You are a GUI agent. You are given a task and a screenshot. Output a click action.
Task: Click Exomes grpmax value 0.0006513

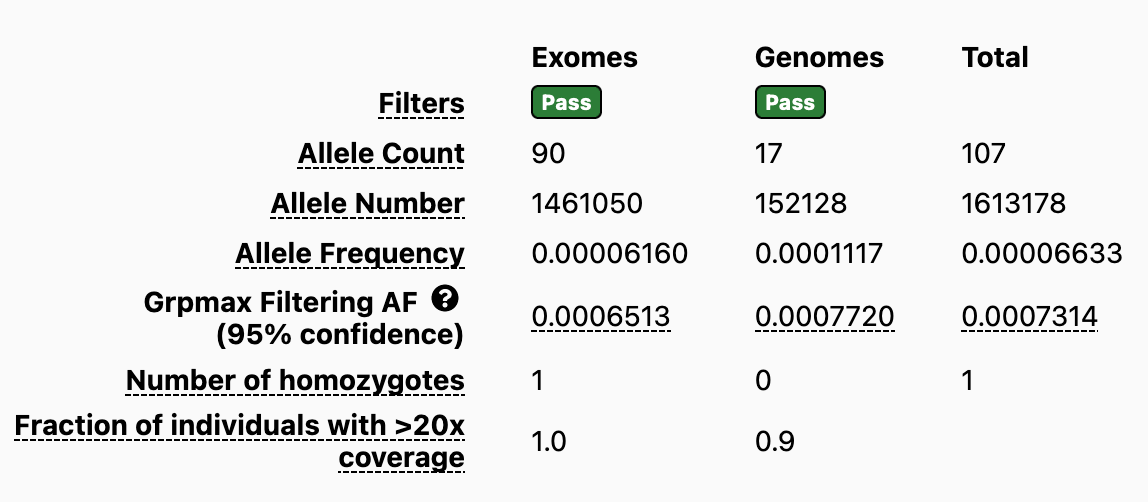[600, 317]
